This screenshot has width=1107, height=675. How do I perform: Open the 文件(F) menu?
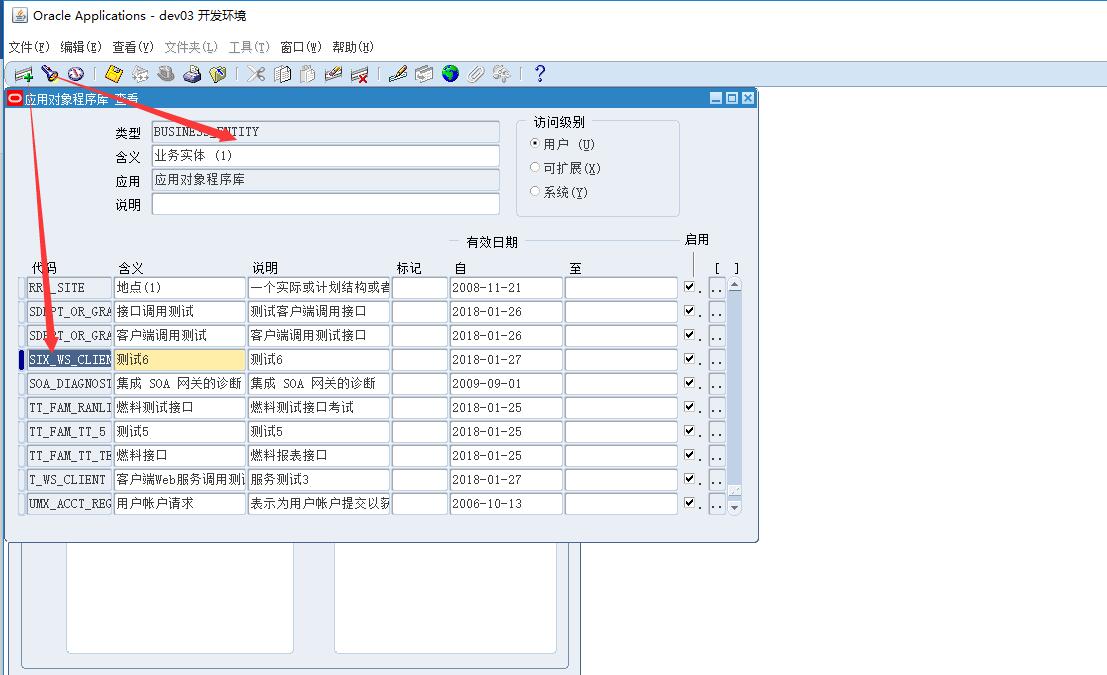(29, 47)
